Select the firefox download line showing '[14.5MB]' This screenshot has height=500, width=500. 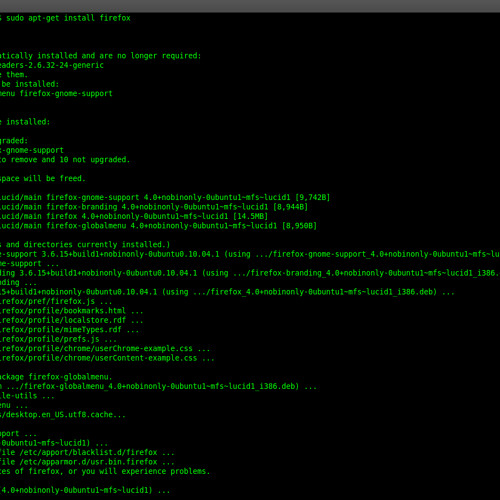tap(134, 216)
